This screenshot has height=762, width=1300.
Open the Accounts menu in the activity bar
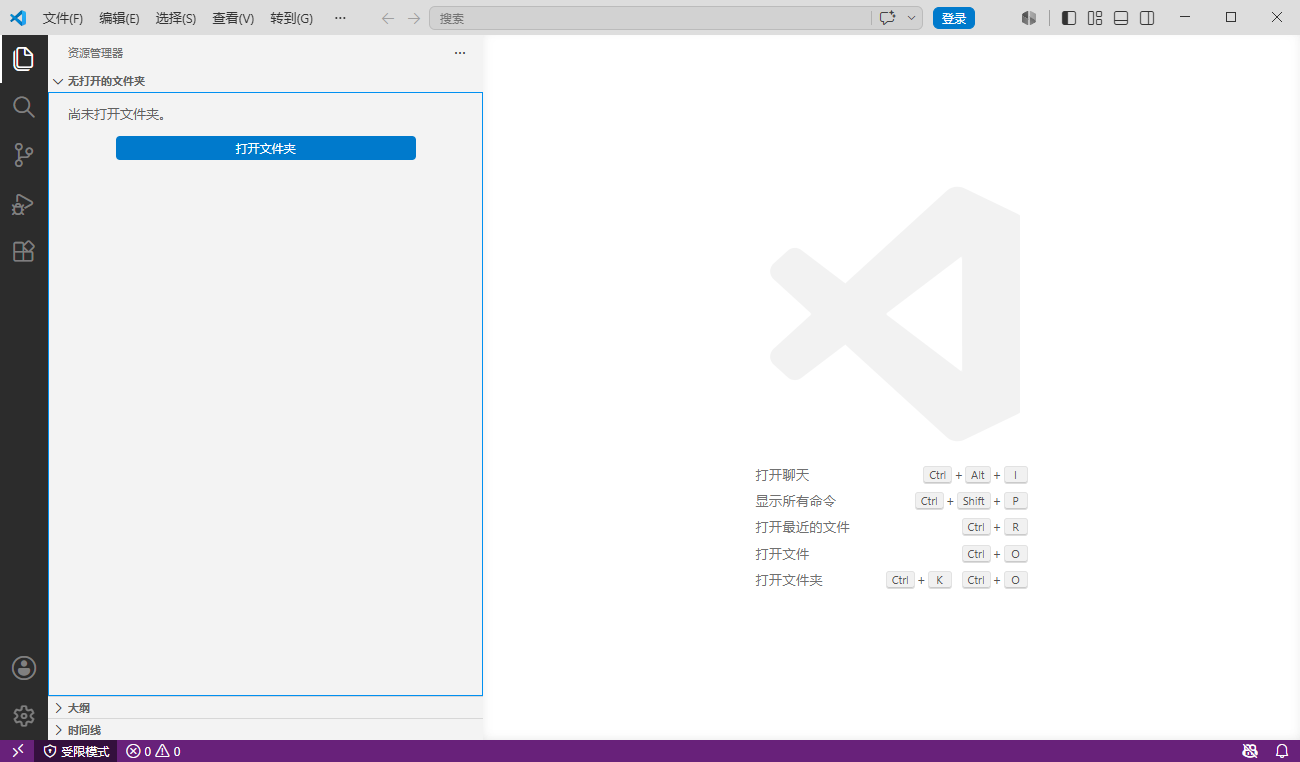coord(23,668)
